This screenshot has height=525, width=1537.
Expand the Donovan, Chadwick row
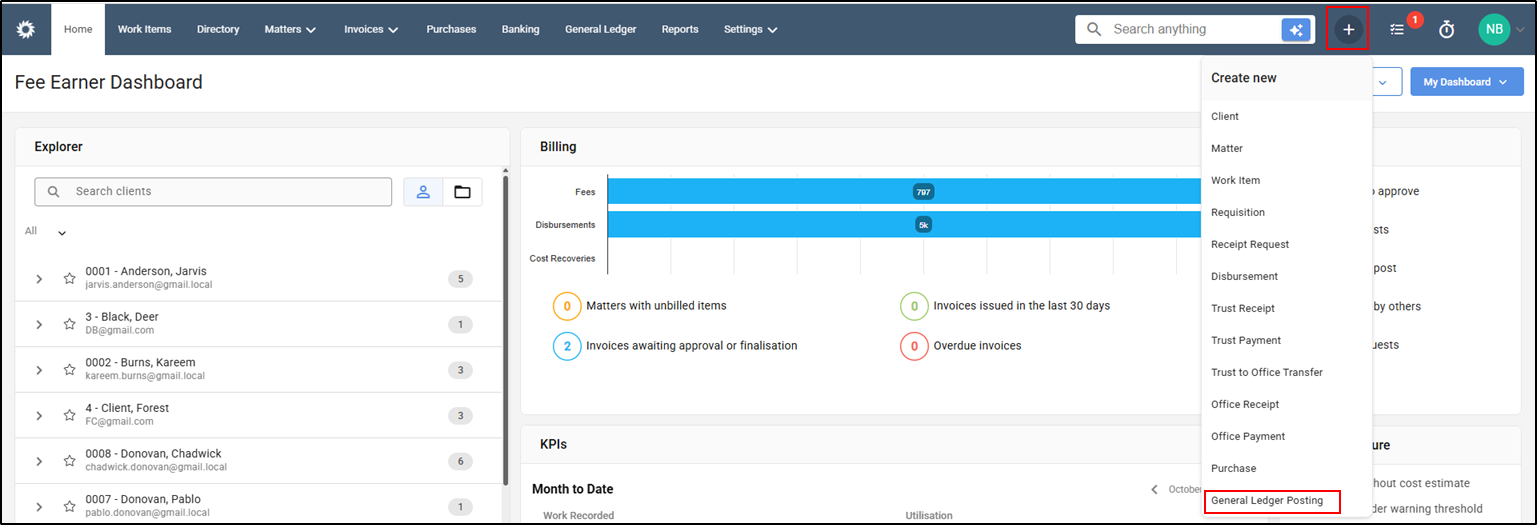[x=39, y=461]
